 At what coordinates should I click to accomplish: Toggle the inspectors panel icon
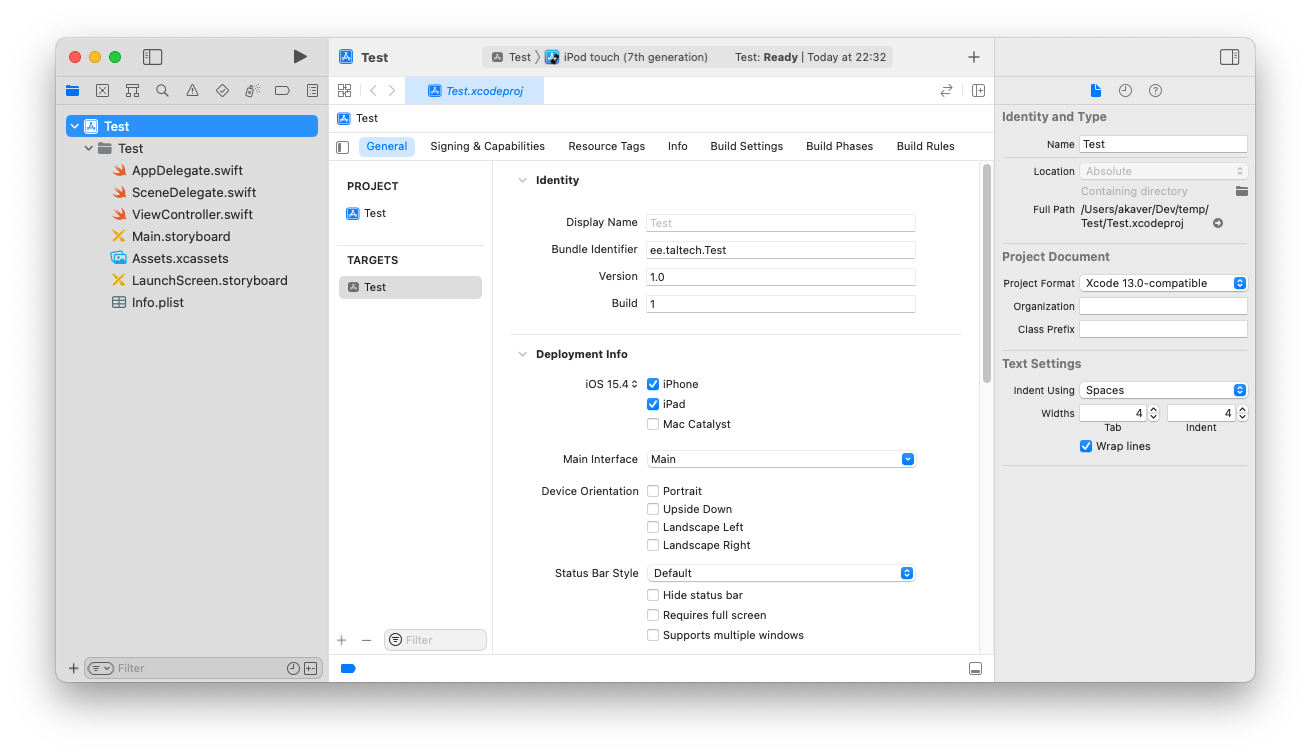click(x=1230, y=57)
